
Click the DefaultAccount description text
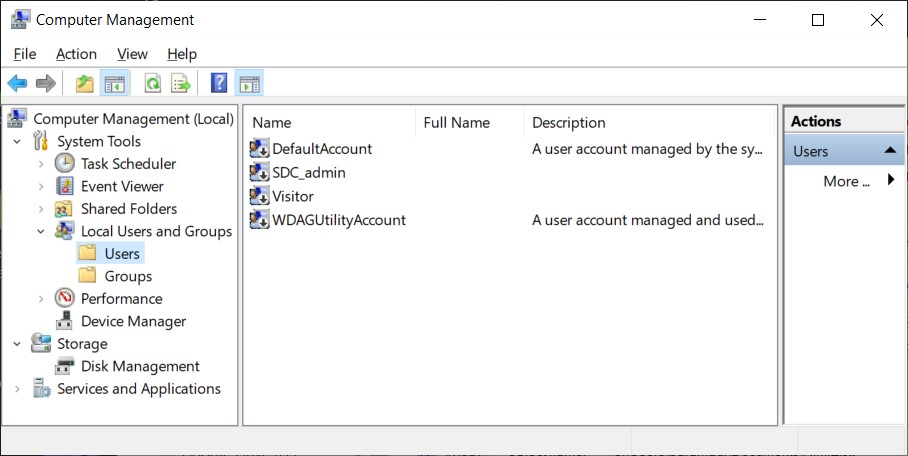(647, 148)
